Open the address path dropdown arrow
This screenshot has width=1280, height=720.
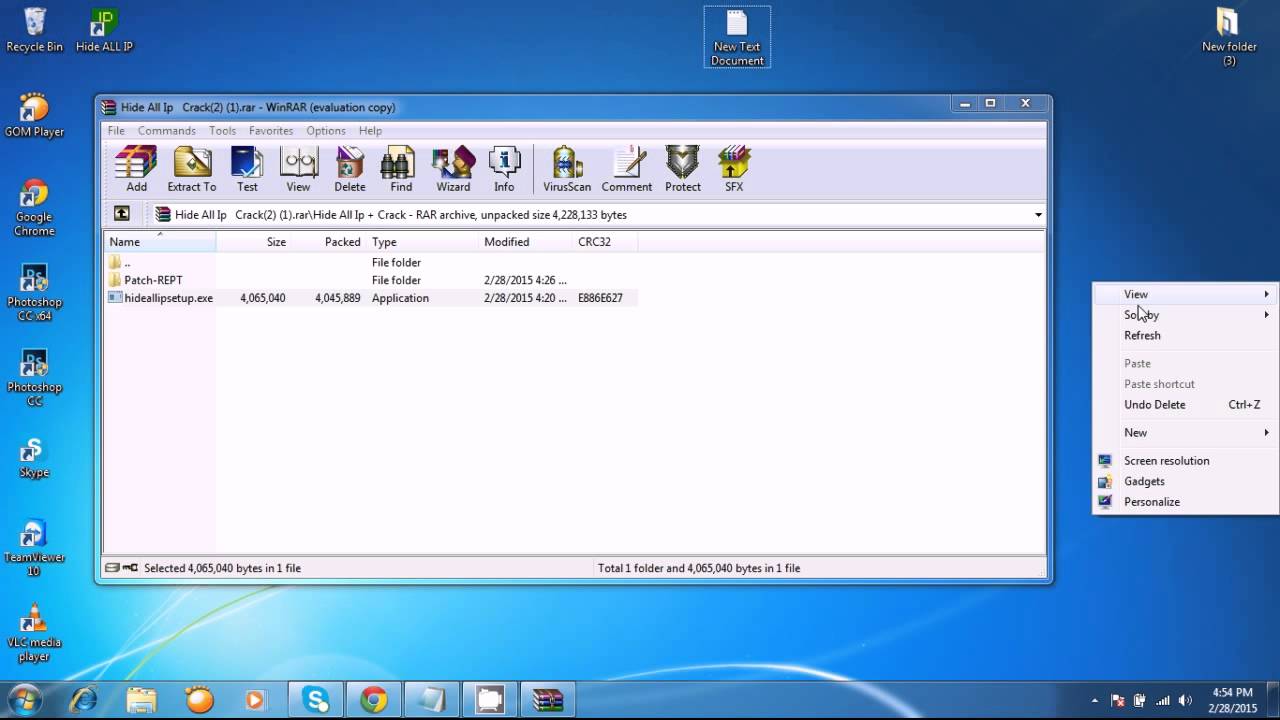1038,214
